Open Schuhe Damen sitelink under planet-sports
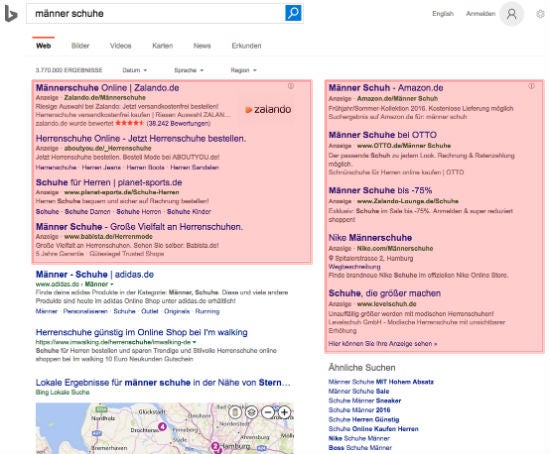 87,212
